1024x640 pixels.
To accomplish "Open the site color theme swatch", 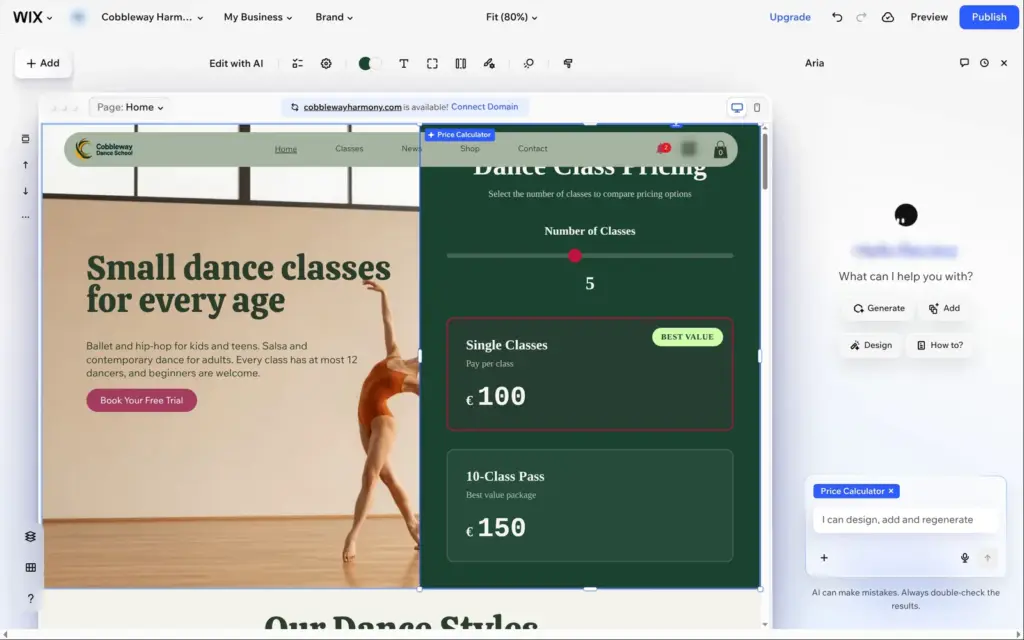I will [x=369, y=63].
